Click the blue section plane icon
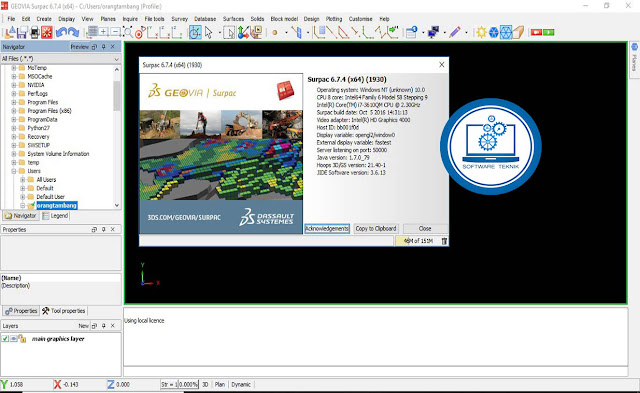 [297, 32]
